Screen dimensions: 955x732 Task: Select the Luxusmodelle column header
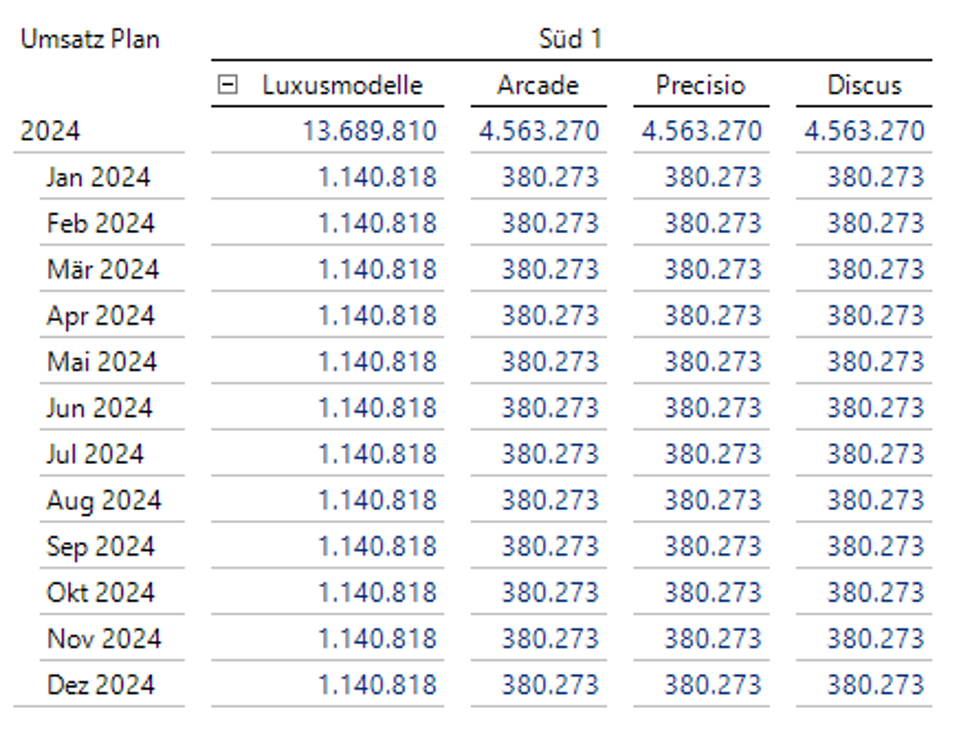tap(342, 86)
